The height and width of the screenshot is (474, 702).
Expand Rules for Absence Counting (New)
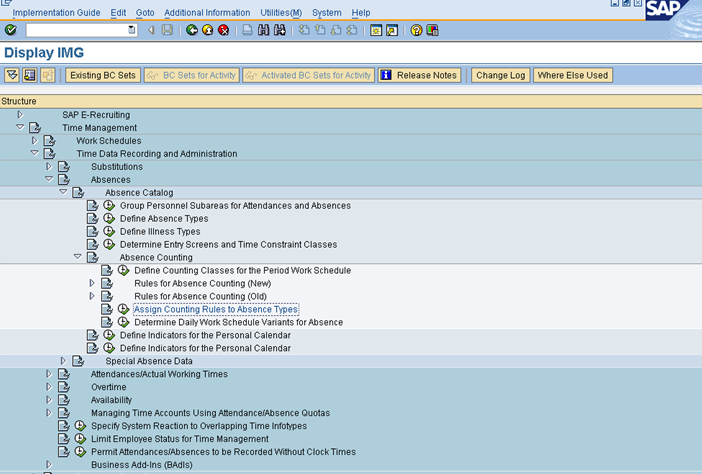pos(92,283)
